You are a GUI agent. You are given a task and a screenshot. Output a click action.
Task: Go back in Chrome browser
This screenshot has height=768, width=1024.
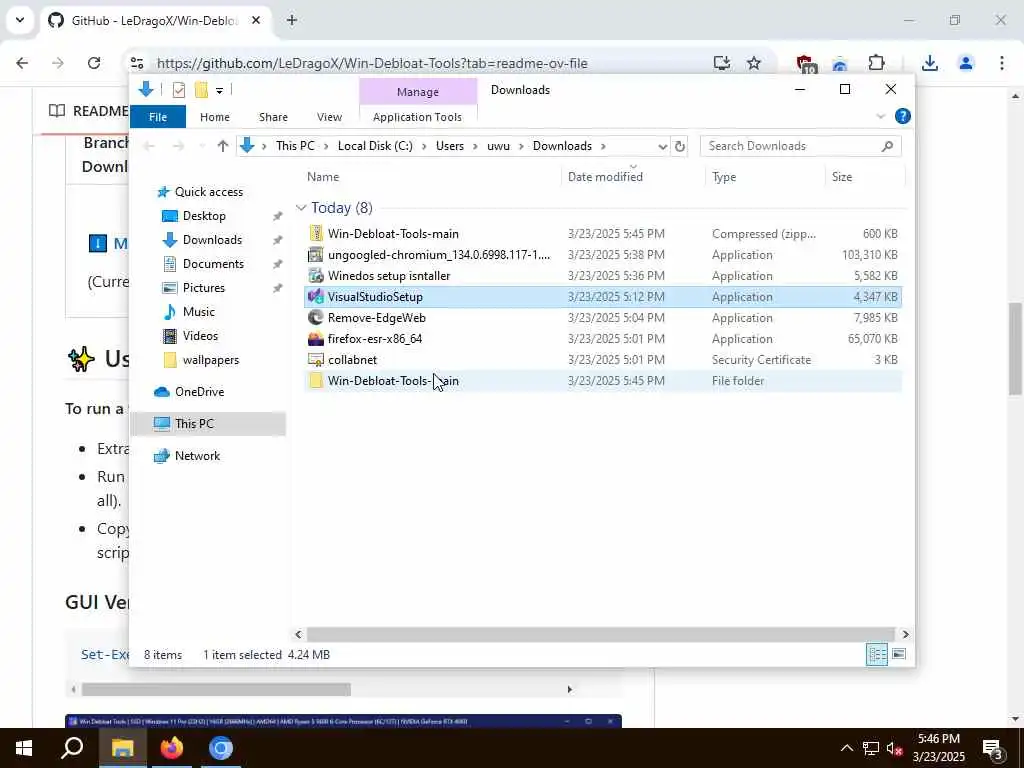click(x=22, y=63)
